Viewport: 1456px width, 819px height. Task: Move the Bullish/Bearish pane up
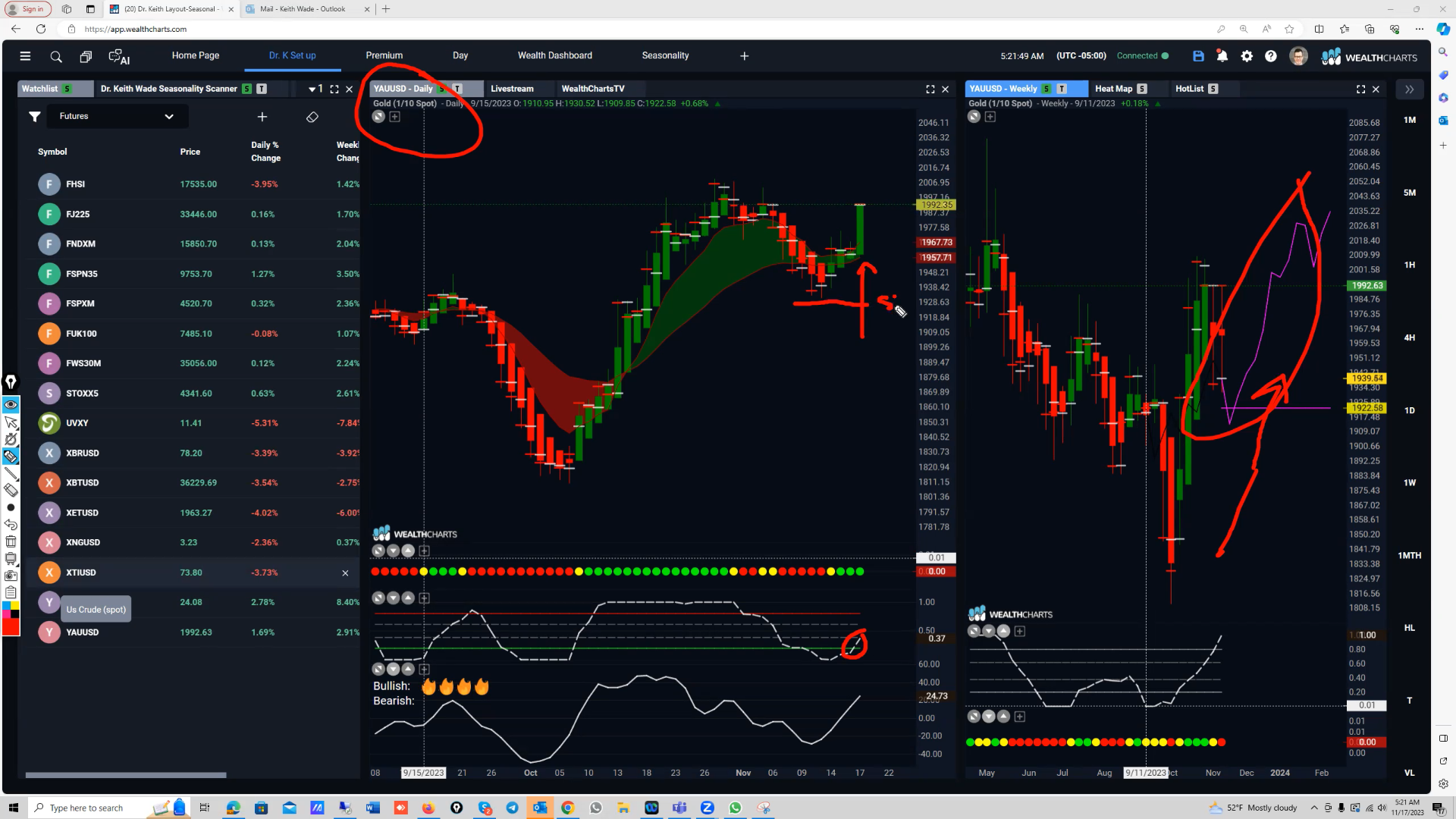[409, 669]
